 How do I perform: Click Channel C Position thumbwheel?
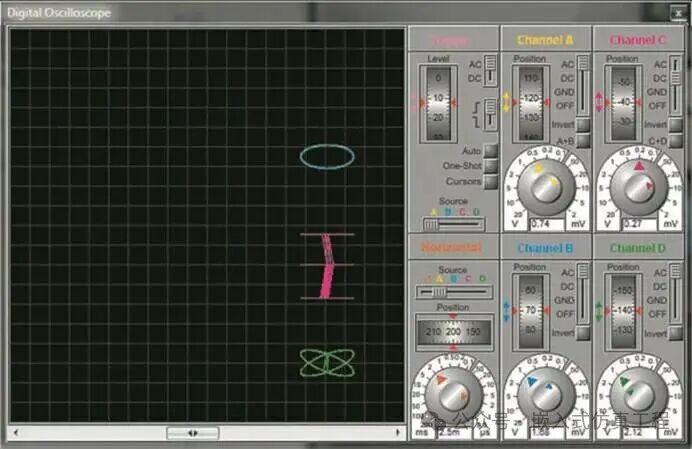[x=623, y=103]
